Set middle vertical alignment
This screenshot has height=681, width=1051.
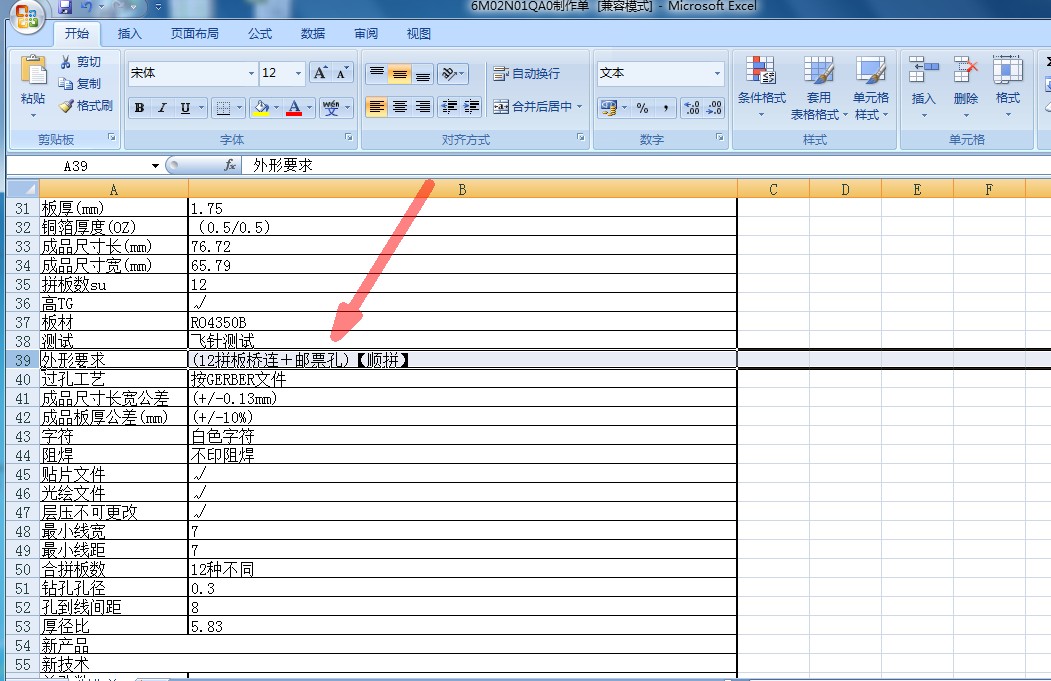click(x=399, y=73)
